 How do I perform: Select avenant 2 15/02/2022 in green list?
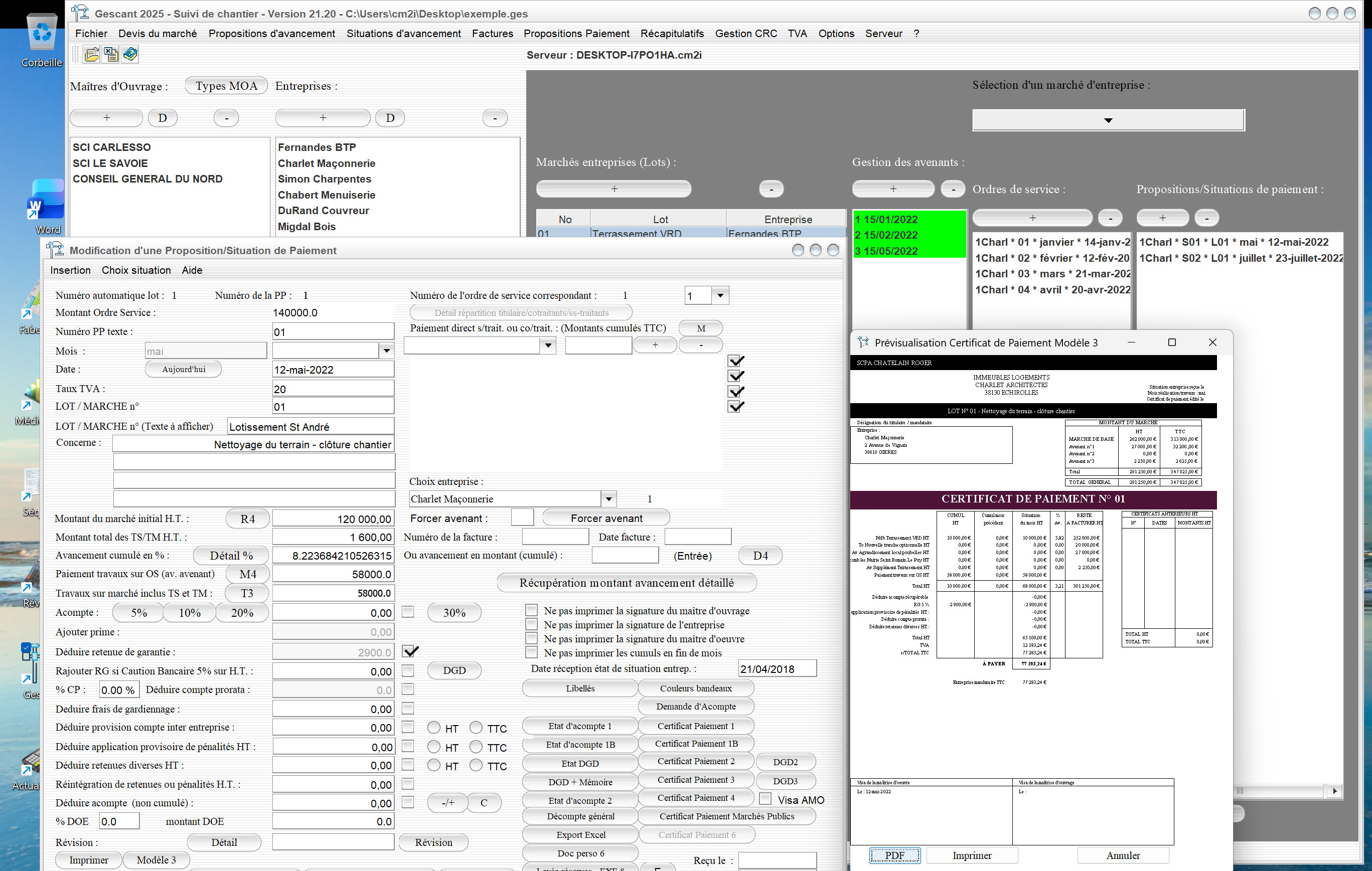click(909, 235)
